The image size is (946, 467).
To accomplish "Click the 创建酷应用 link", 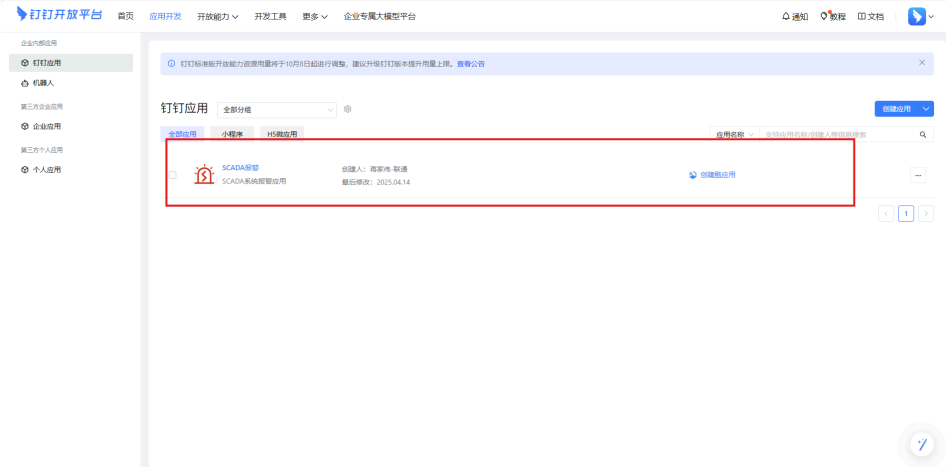I will click(713, 175).
